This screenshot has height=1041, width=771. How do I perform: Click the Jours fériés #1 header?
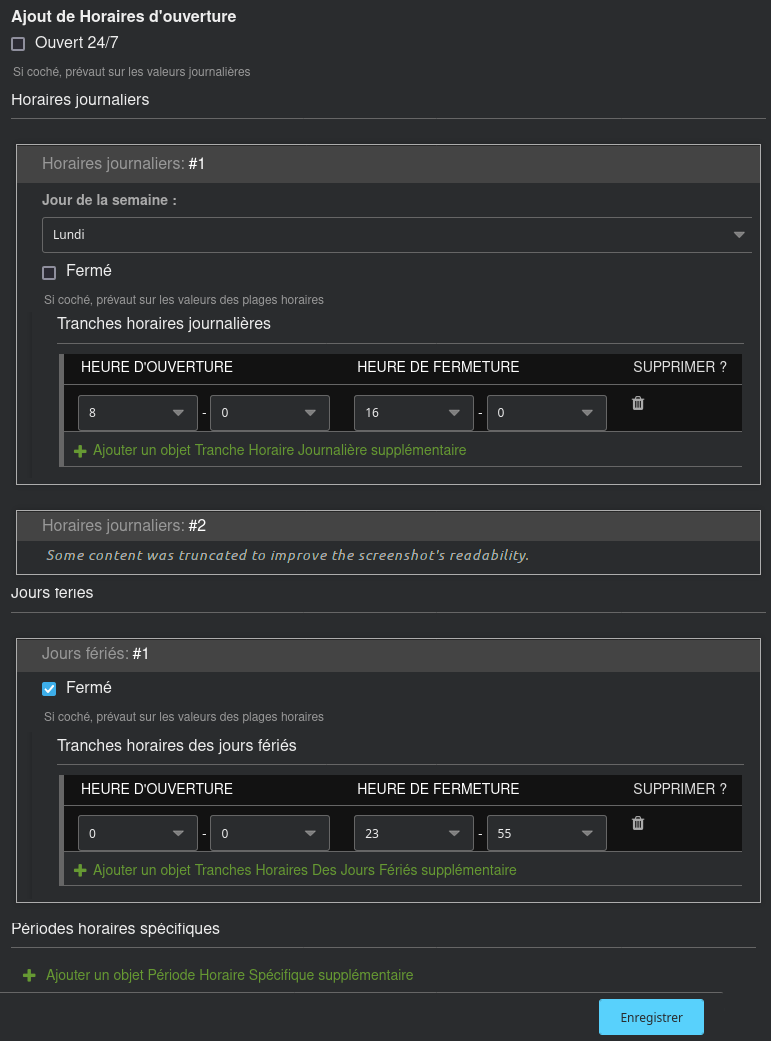pyautogui.click(x=388, y=654)
